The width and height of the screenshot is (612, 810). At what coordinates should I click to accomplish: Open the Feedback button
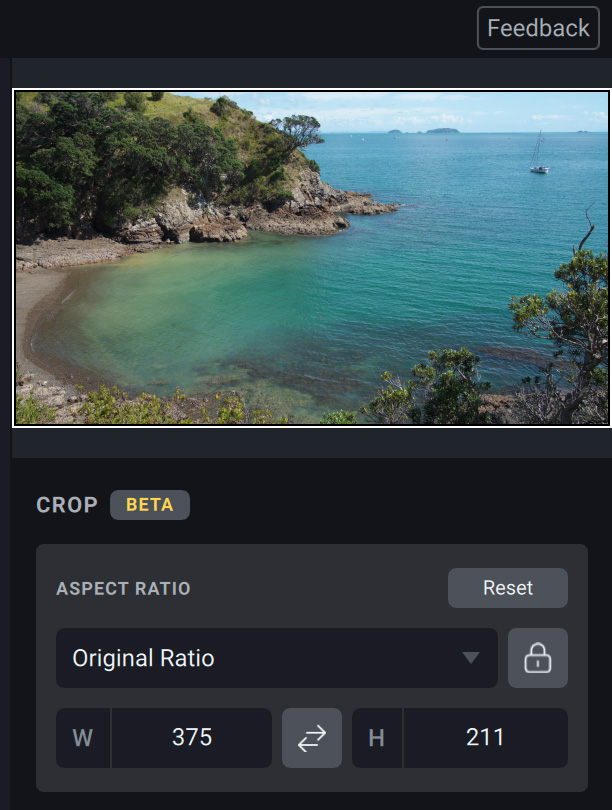click(x=538, y=28)
